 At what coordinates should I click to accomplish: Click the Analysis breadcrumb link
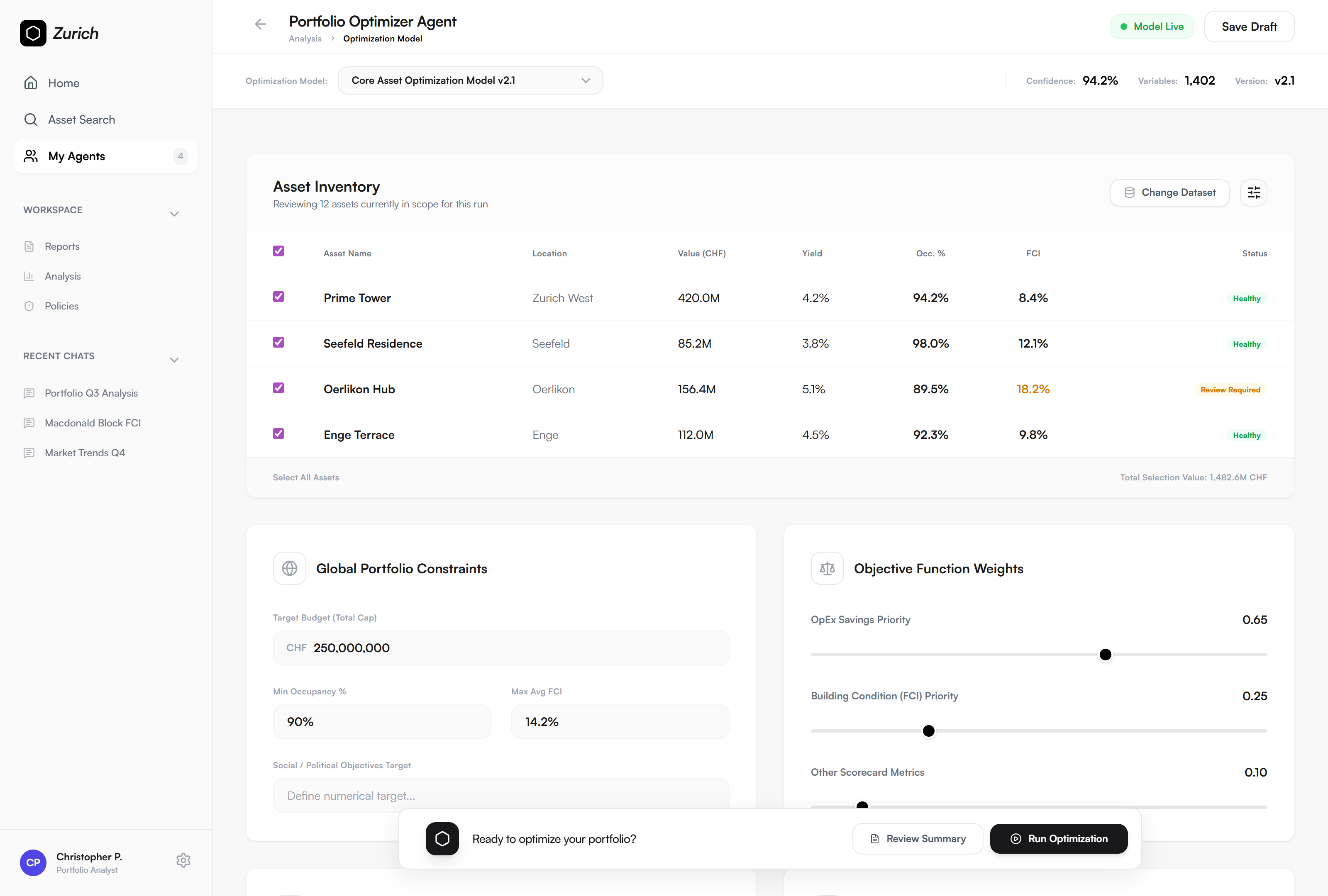305,39
